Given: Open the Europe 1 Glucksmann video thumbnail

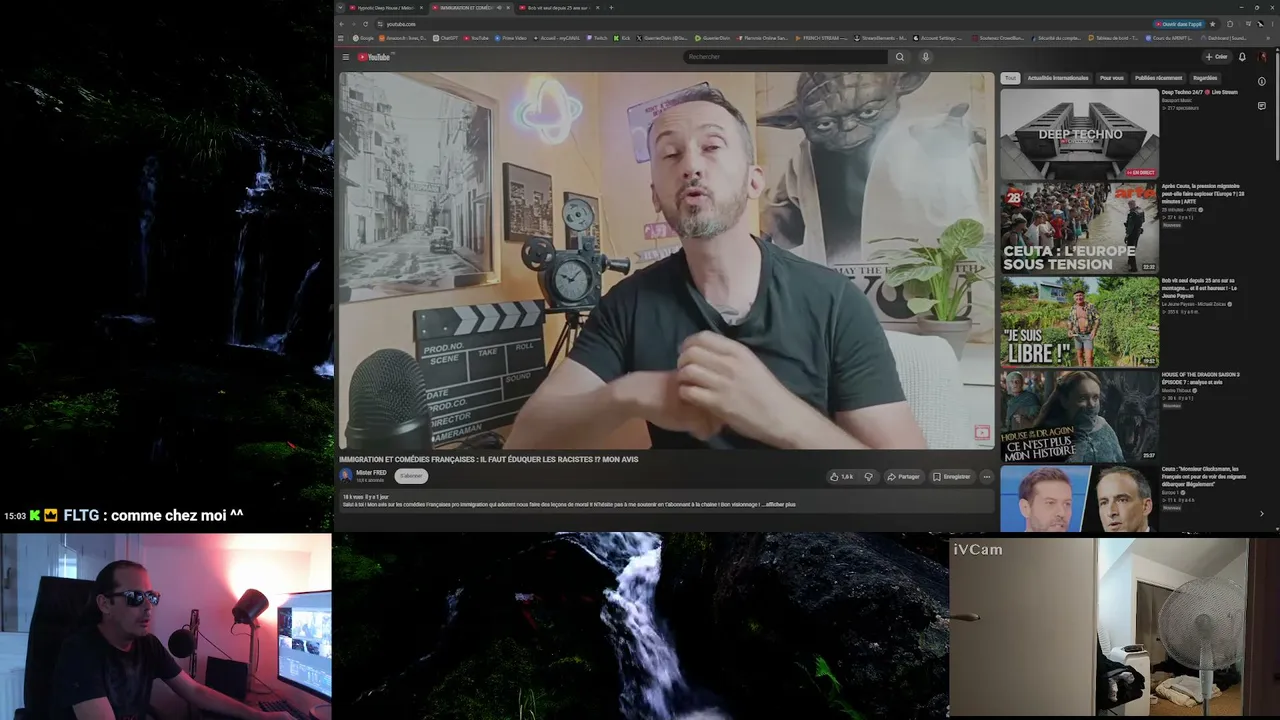Looking at the screenshot, I should [1079, 498].
